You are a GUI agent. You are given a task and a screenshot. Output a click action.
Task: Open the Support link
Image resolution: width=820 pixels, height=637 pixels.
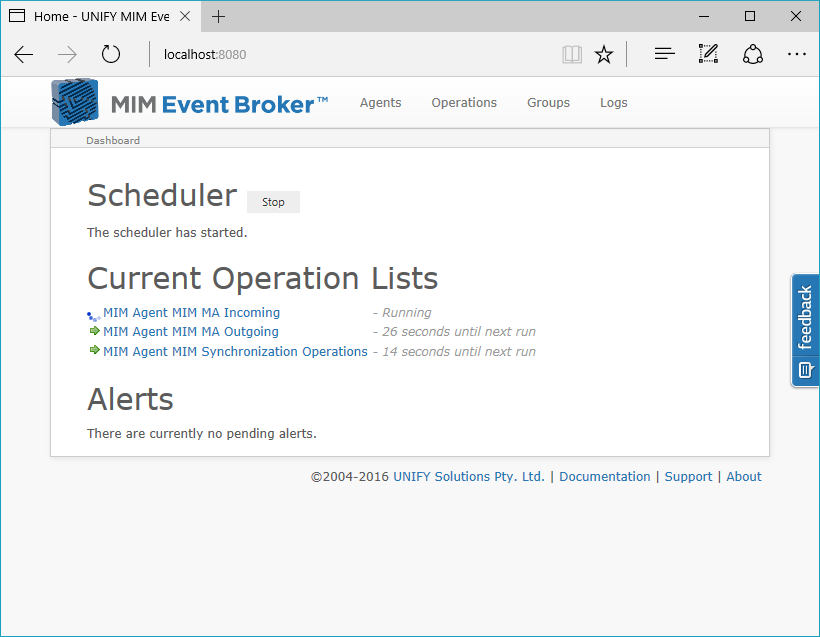coord(688,476)
